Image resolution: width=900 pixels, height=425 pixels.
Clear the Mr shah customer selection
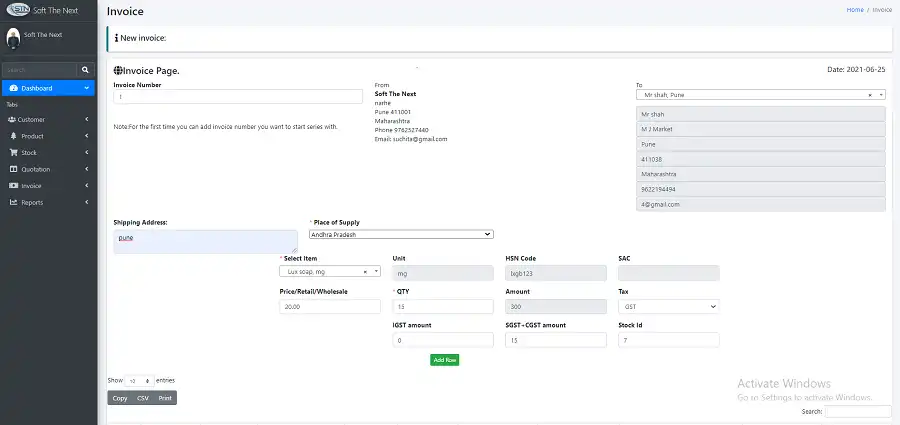[869, 95]
